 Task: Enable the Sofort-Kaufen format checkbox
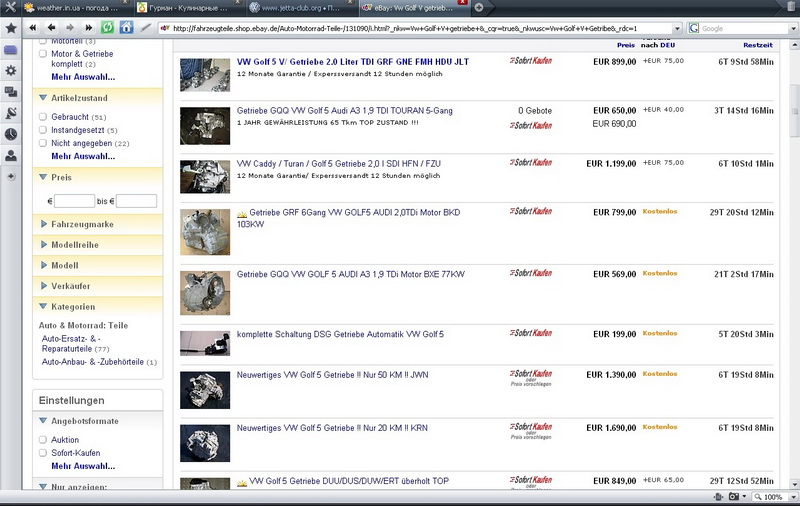(43, 453)
